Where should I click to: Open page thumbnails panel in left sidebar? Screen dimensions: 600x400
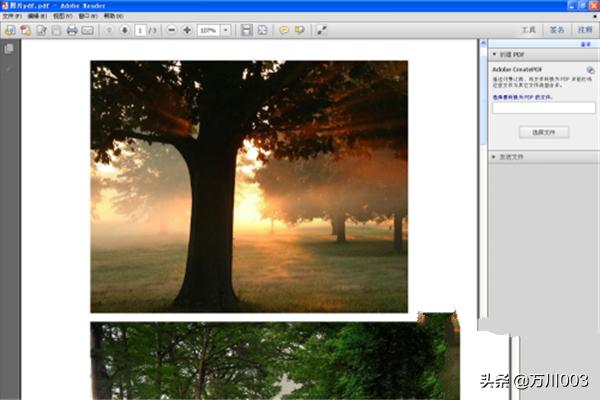tap(9, 49)
